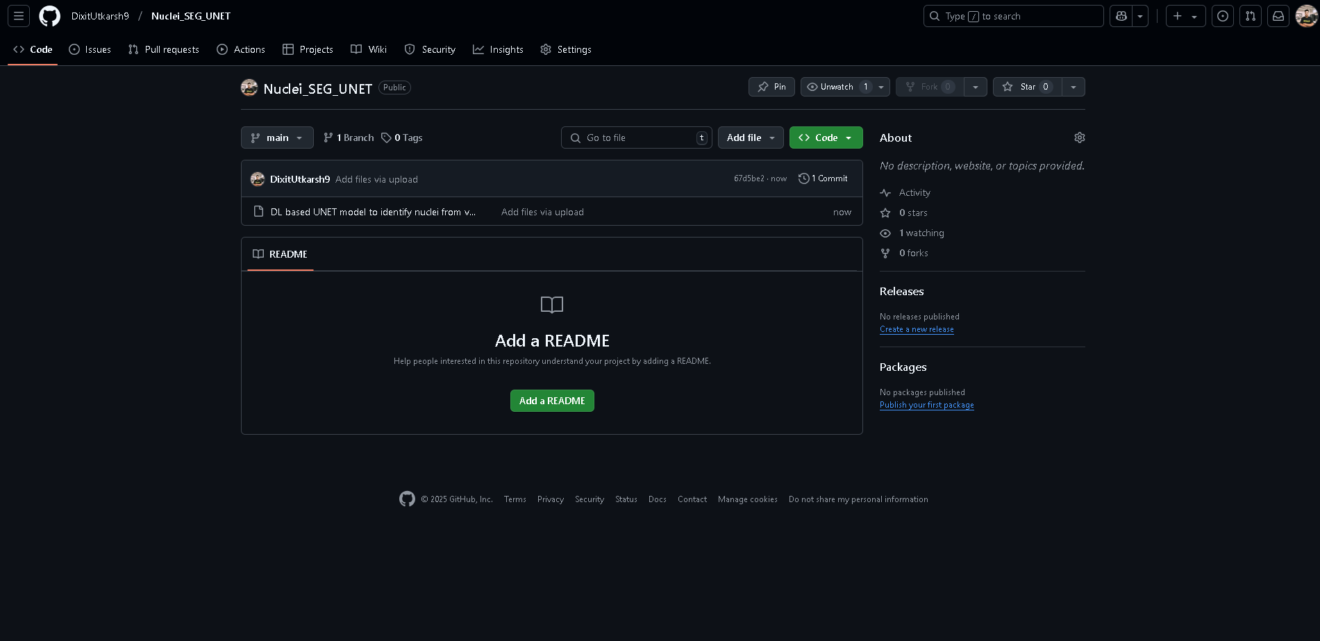Image resolution: width=1320 pixels, height=641 pixels.
Task: Open footer Contact link
Action: click(692, 499)
